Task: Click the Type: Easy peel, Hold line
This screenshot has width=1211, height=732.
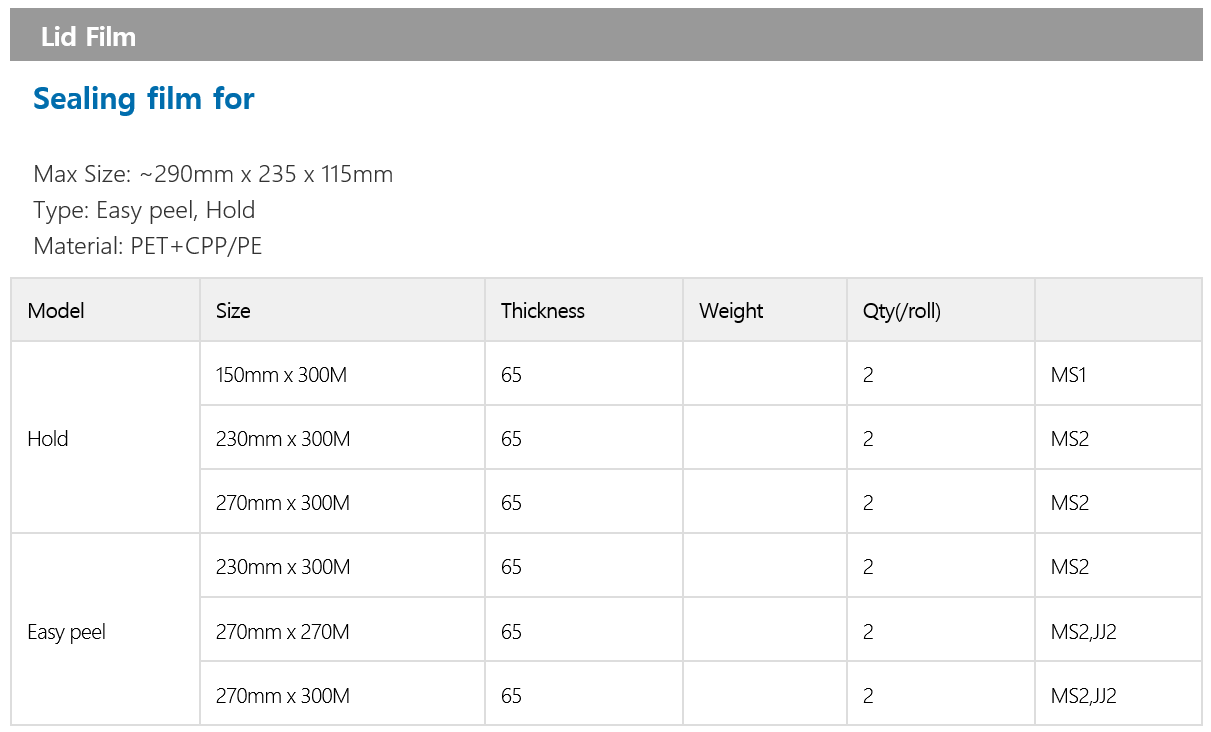Action: (x=144, y=210)
